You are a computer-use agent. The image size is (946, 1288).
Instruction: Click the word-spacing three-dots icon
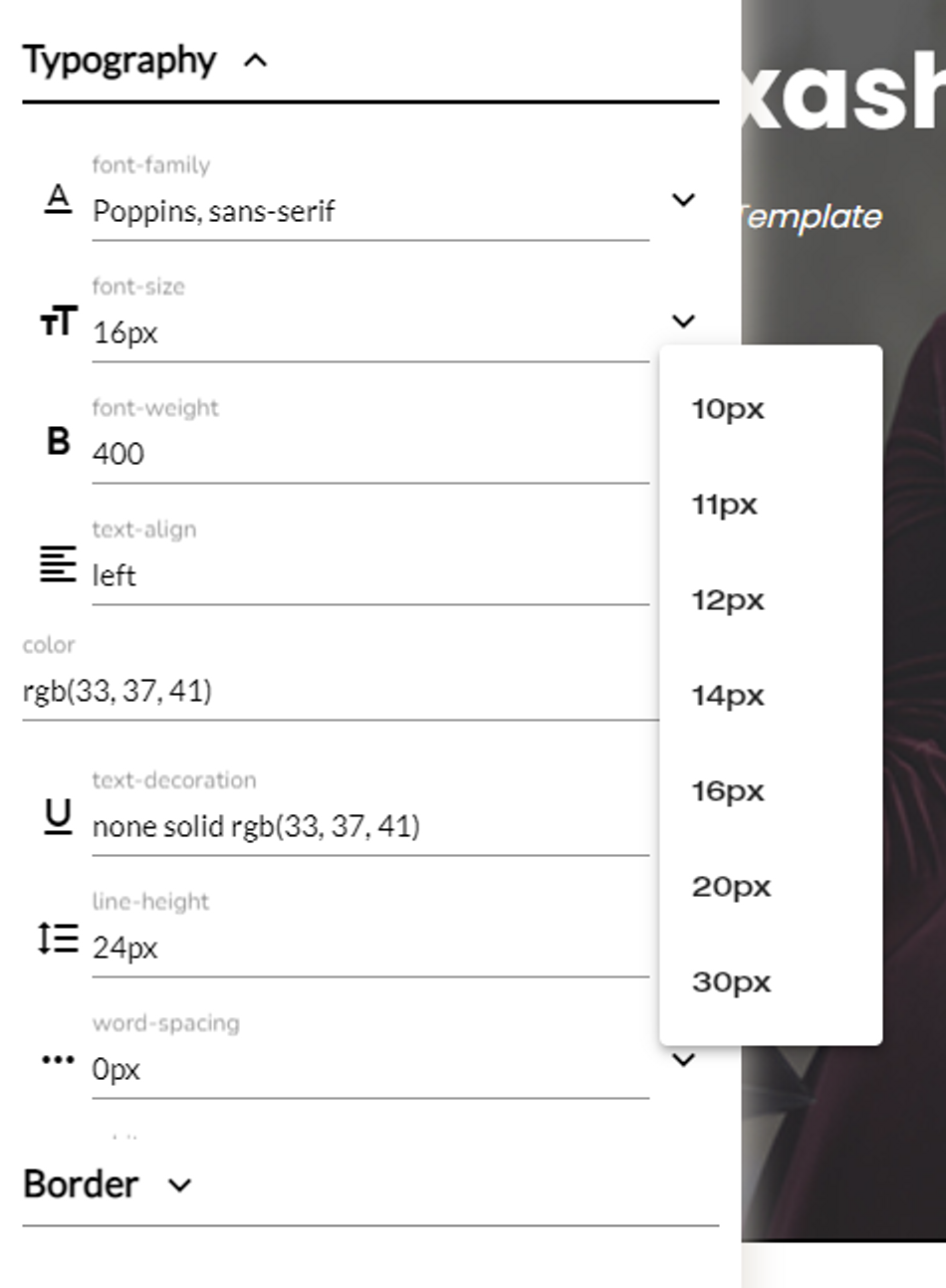tap(59, 1060)
